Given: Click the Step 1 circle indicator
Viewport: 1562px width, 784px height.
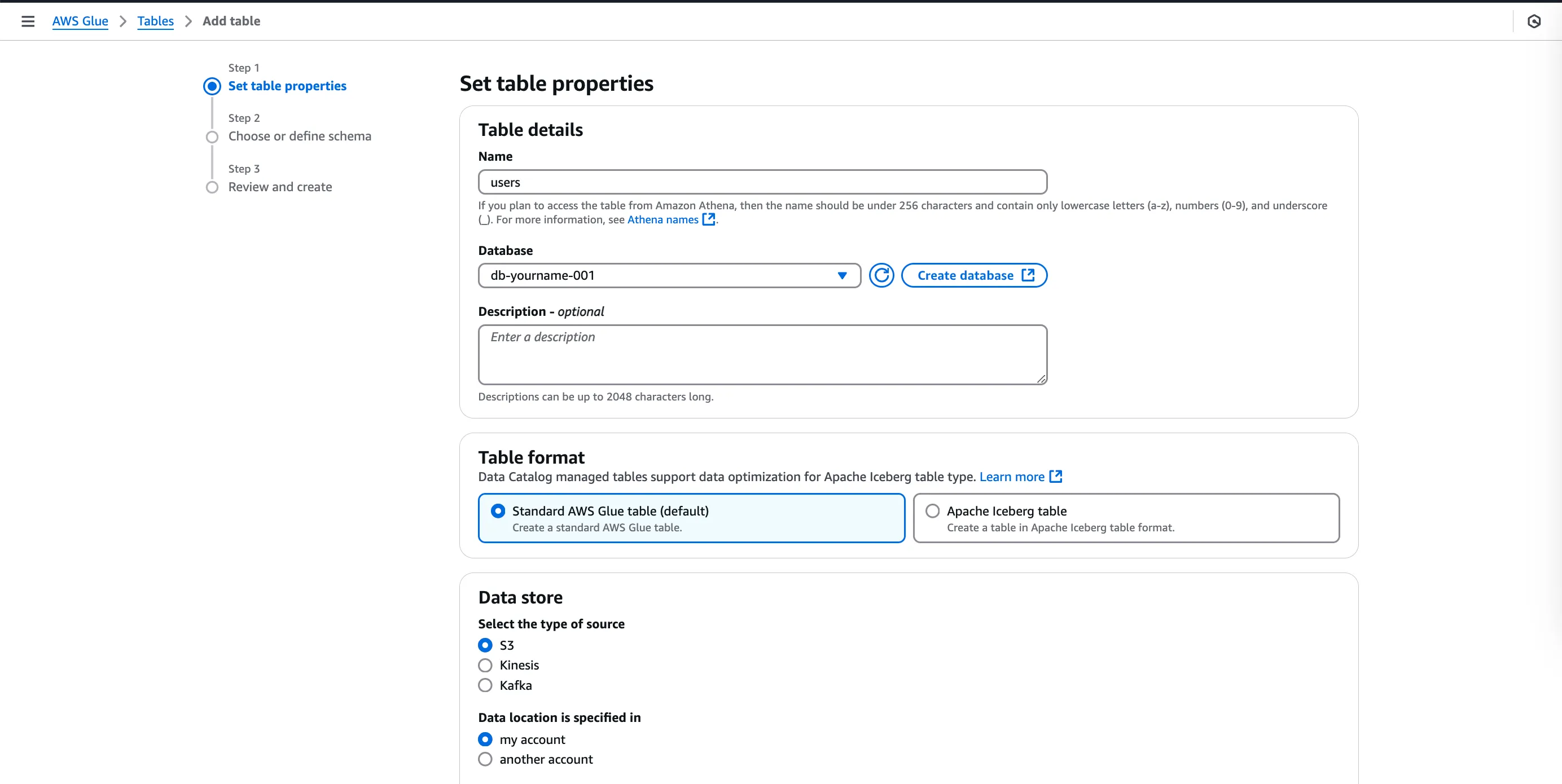Looking at the screenshot, I should click(x=212, y=86).
